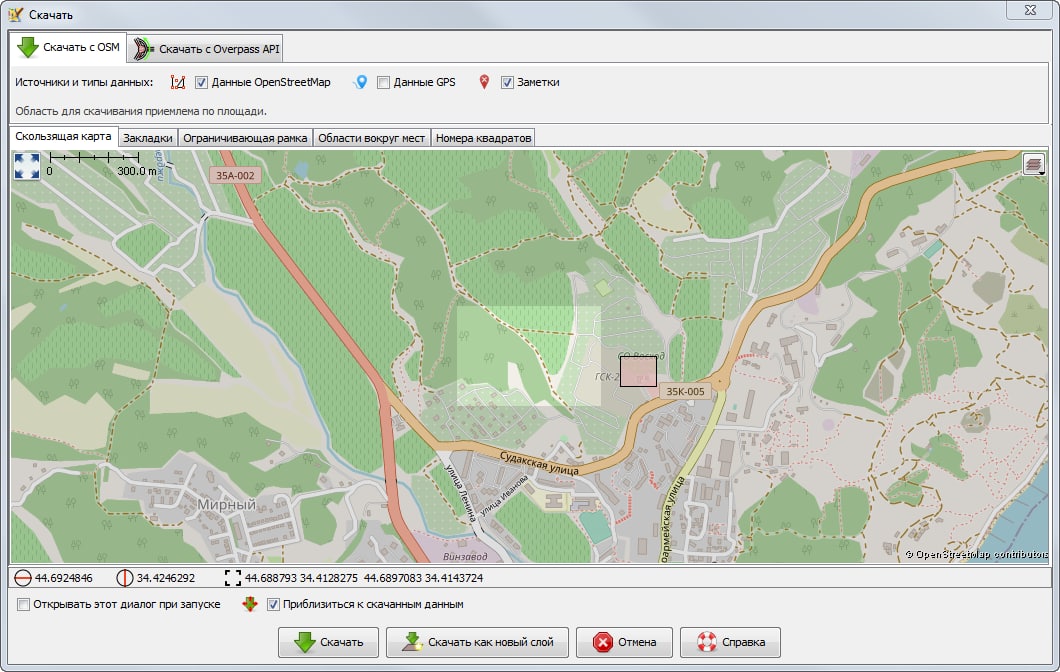The height and width of the screenshot is (672, 1060).
Task: Click the OpenStreetMap contributors attribution link
Action: (977, 554)
